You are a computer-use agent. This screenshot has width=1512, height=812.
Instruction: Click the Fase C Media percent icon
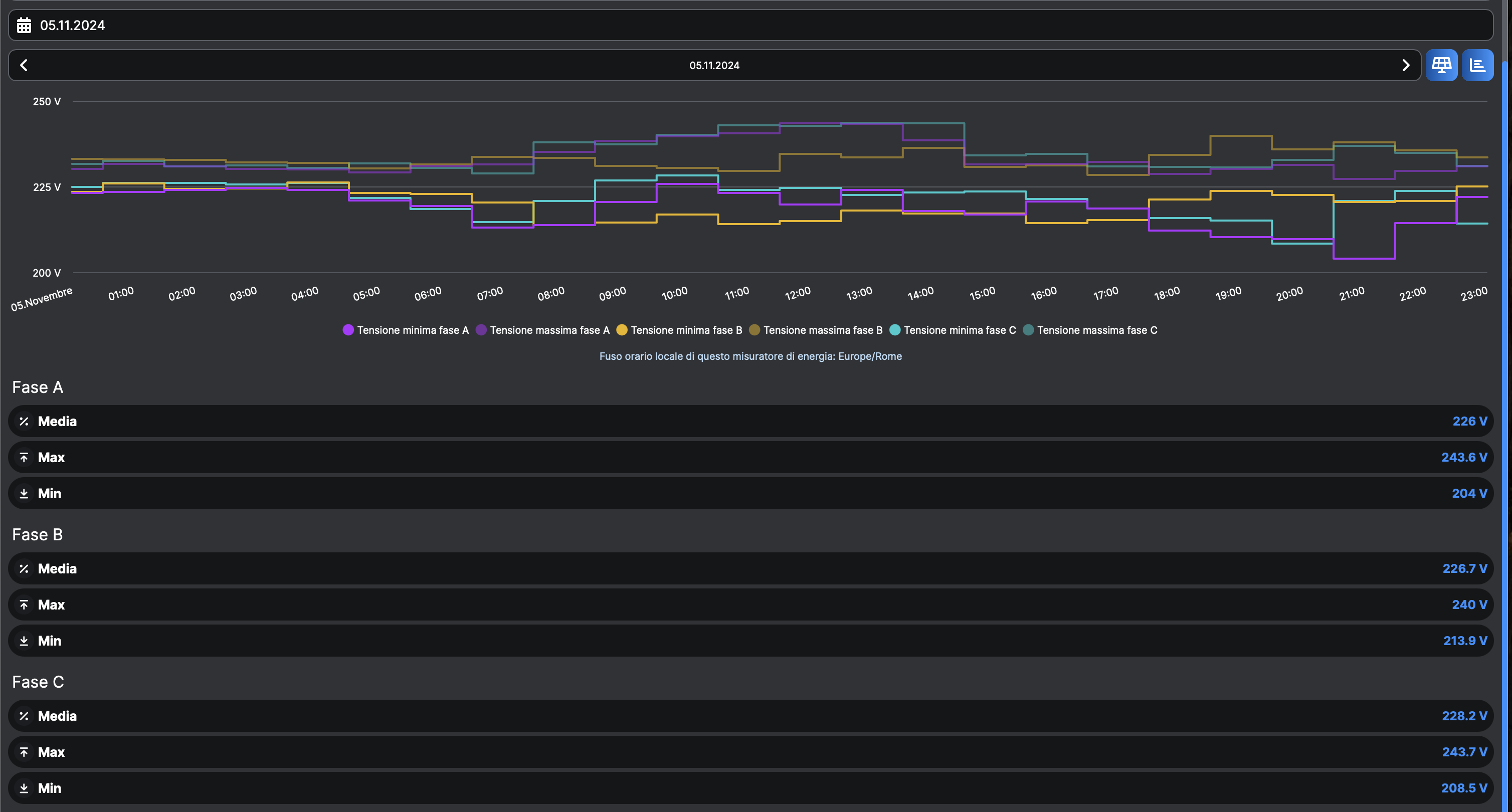24,716
